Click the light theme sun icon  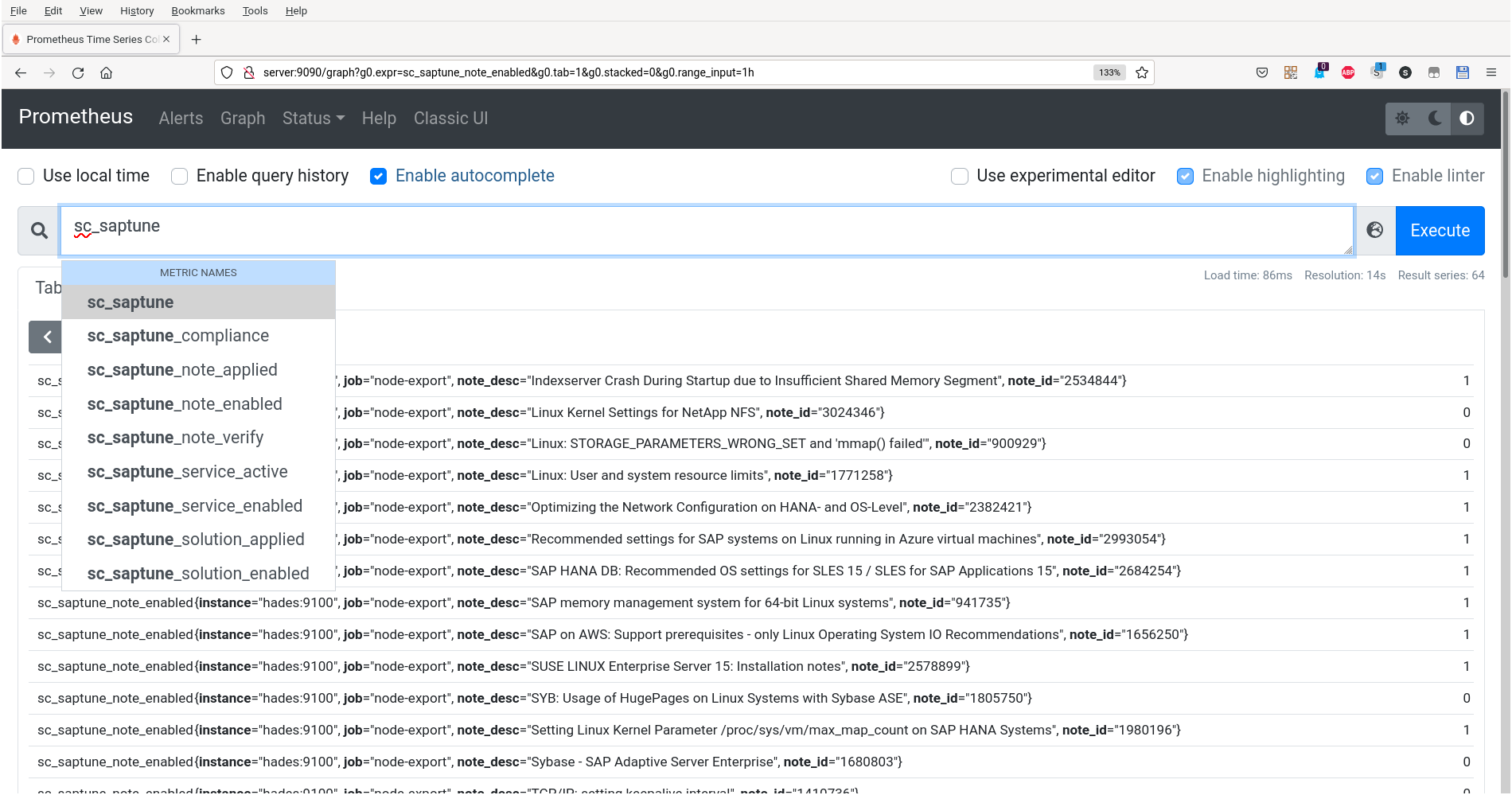pos(1402,119)
